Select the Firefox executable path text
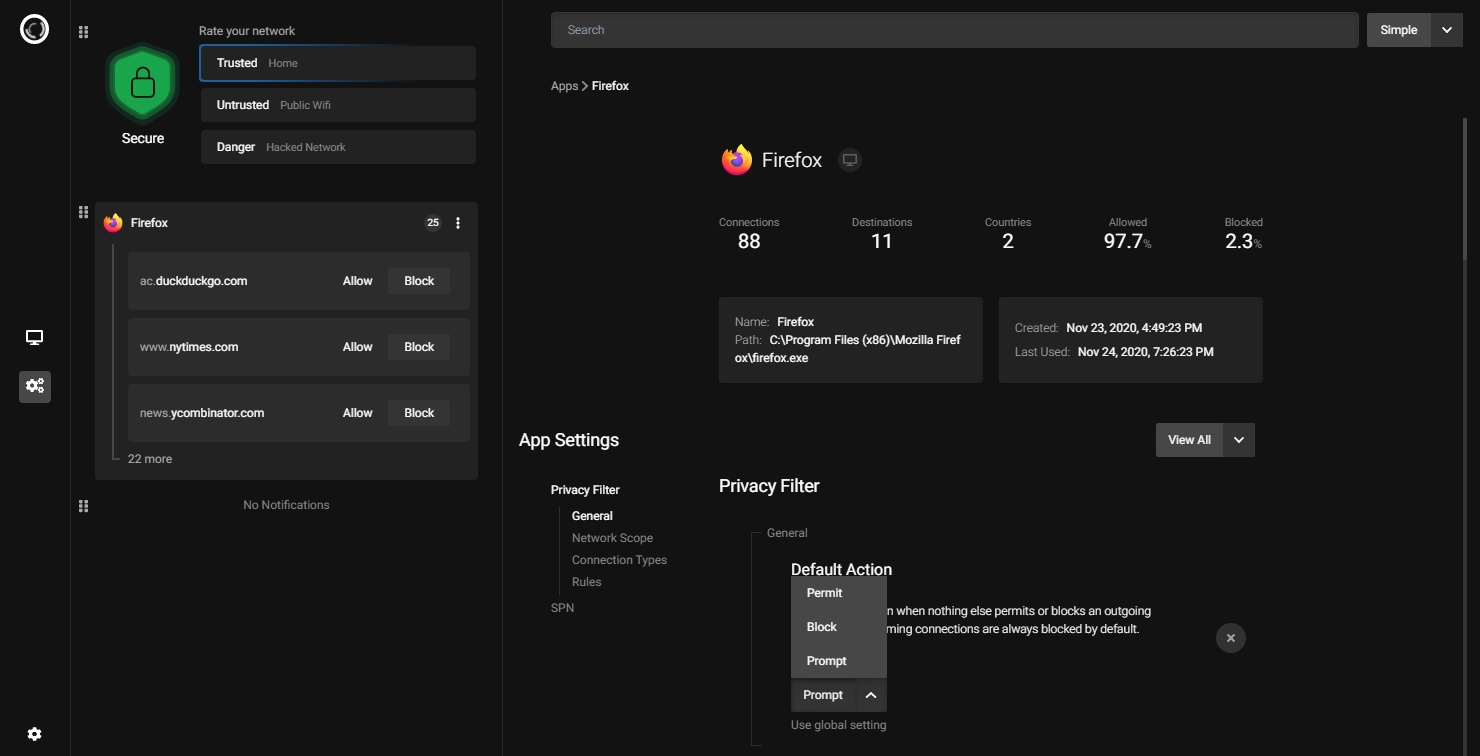 point(848,349)
